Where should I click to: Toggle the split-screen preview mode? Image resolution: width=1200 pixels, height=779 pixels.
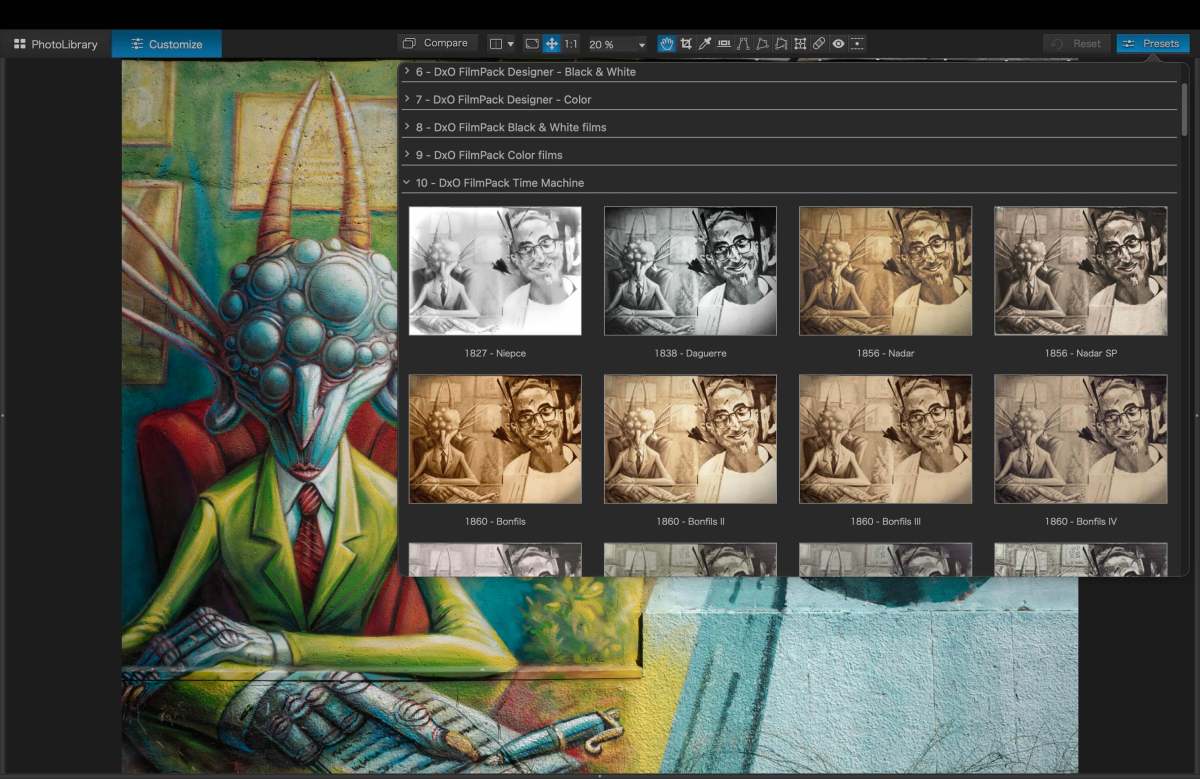click(x=496, y=43)
